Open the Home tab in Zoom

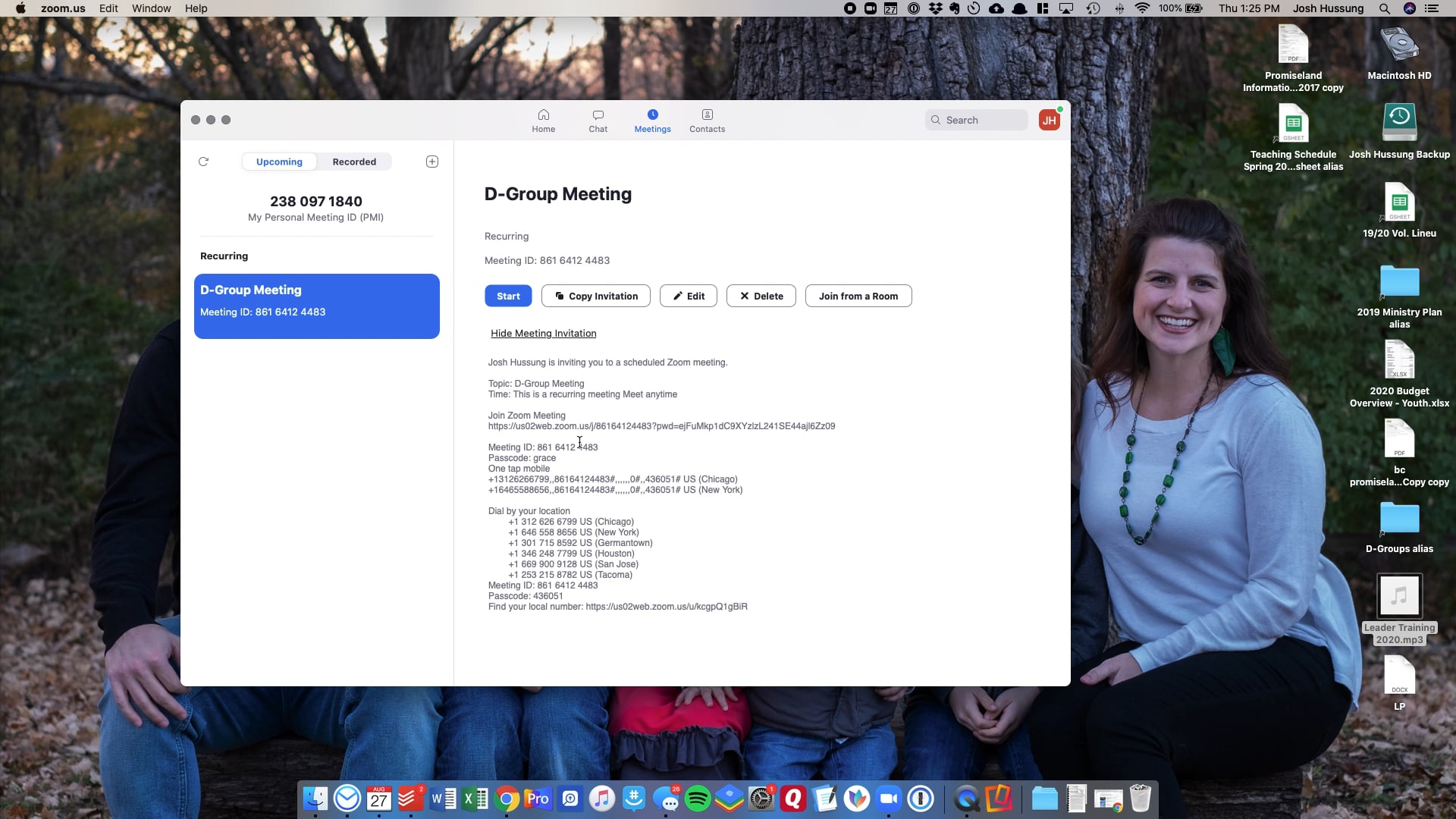click(543, 121)
